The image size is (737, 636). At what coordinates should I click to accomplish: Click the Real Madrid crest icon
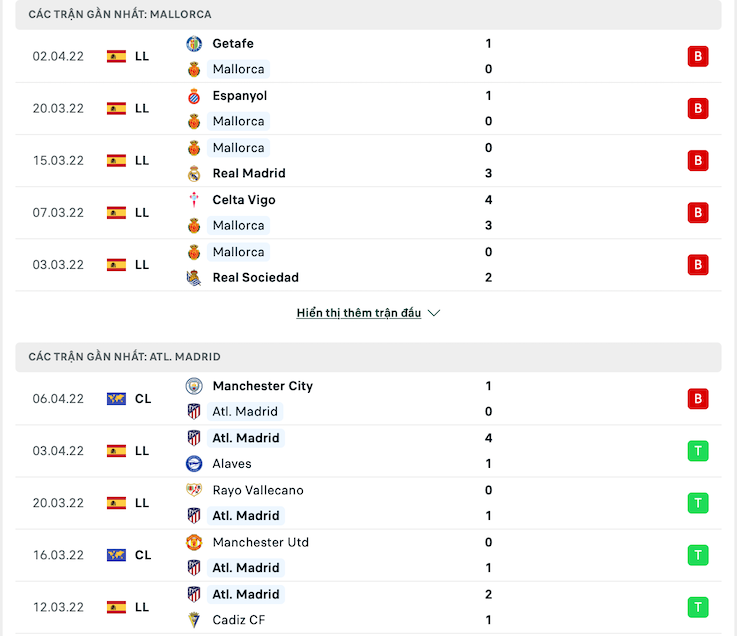pos(194,173)
